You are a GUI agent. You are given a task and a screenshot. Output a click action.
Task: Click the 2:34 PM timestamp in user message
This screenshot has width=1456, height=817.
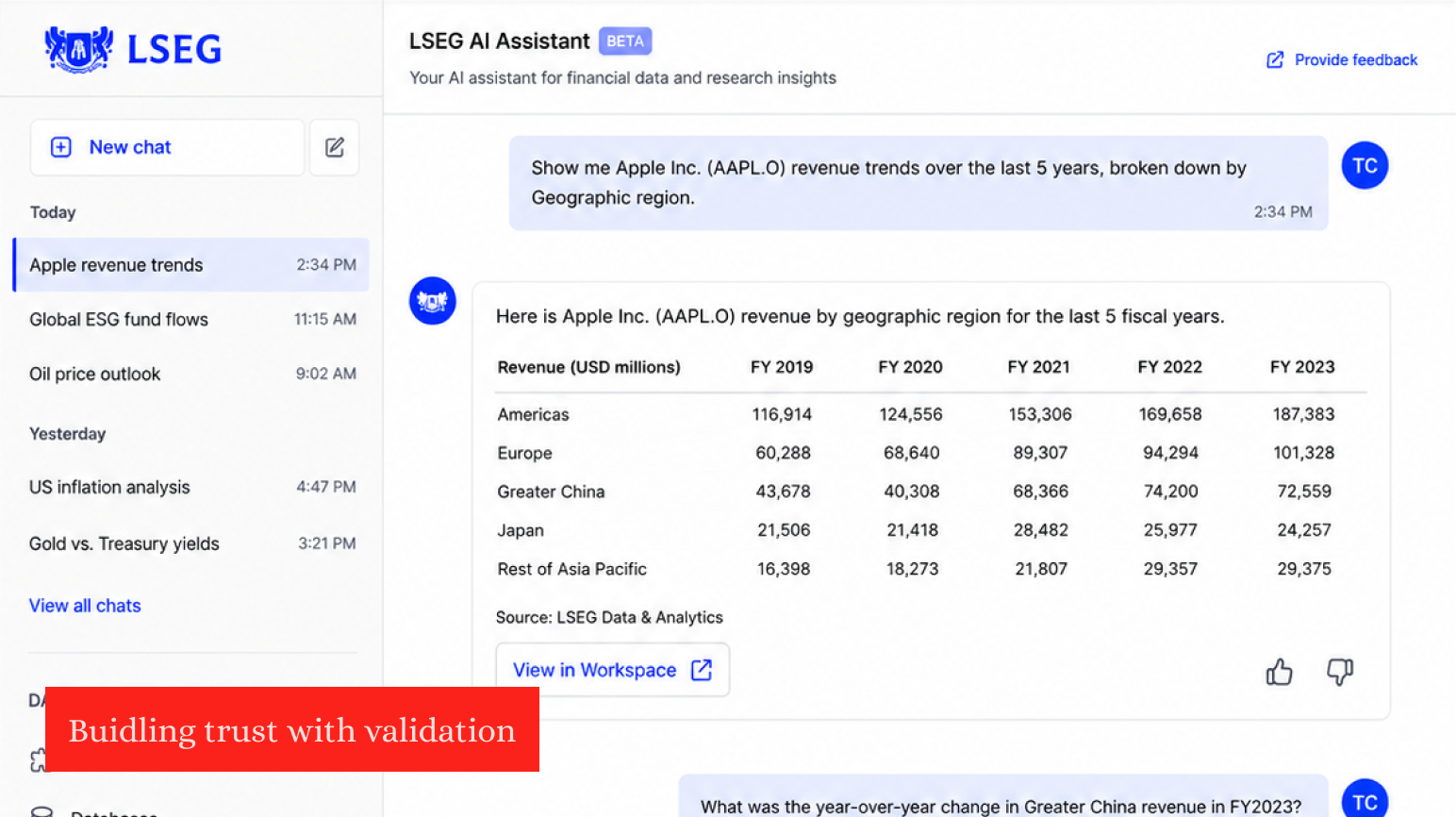tap(1282, 212)
